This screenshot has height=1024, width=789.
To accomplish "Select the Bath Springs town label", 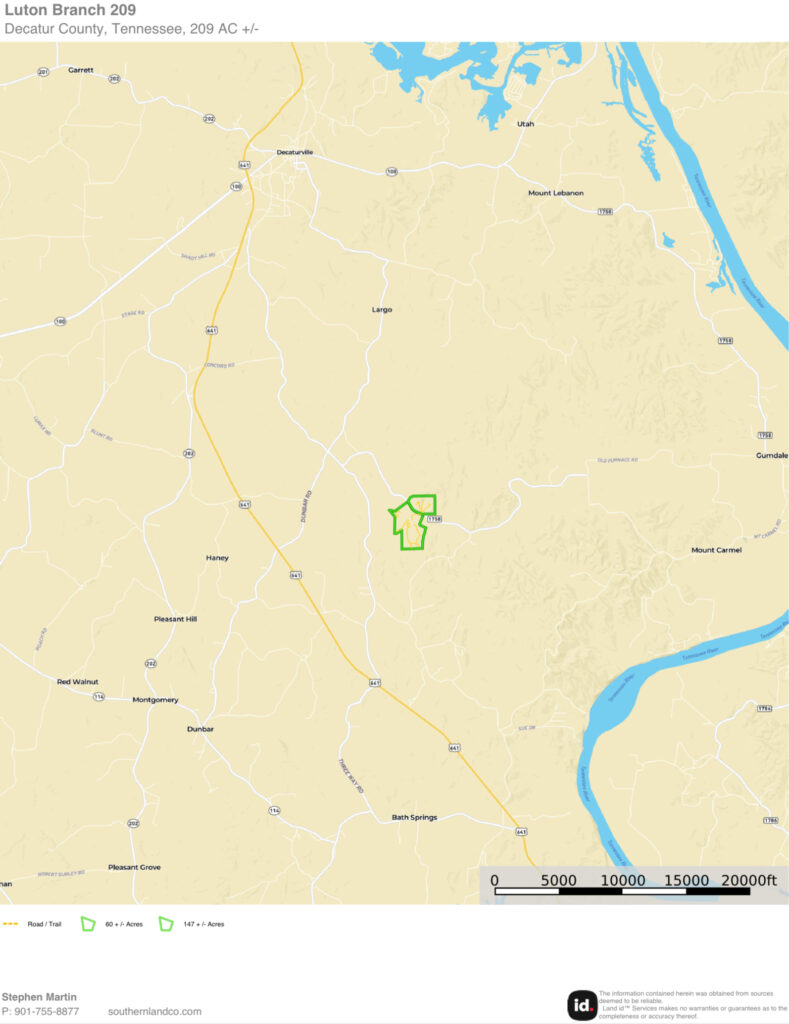I will [x=414, y=817].
